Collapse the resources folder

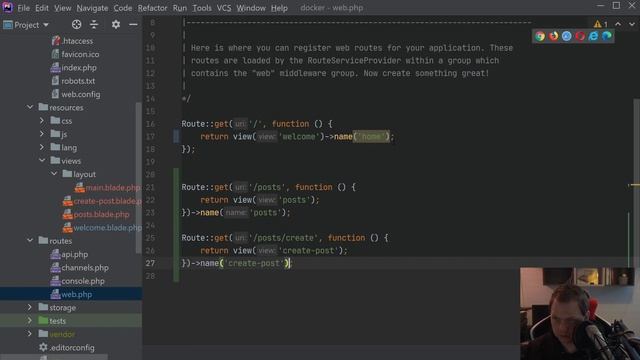coord(30,107)
